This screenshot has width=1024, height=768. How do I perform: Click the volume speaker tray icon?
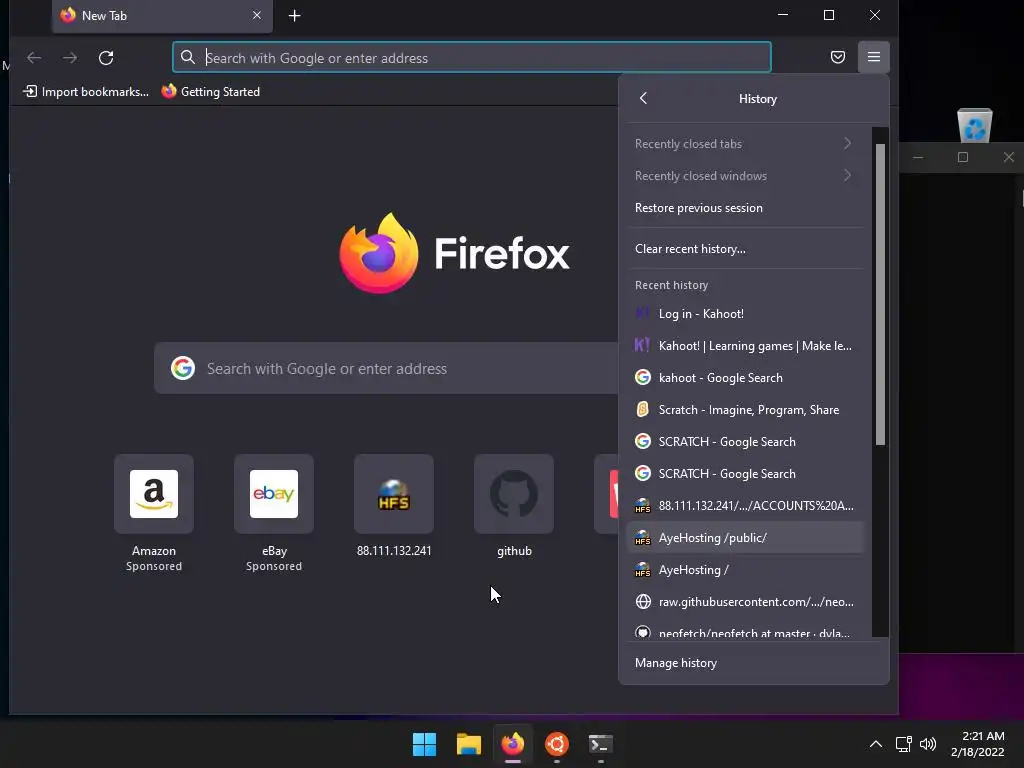pos(927,744)
